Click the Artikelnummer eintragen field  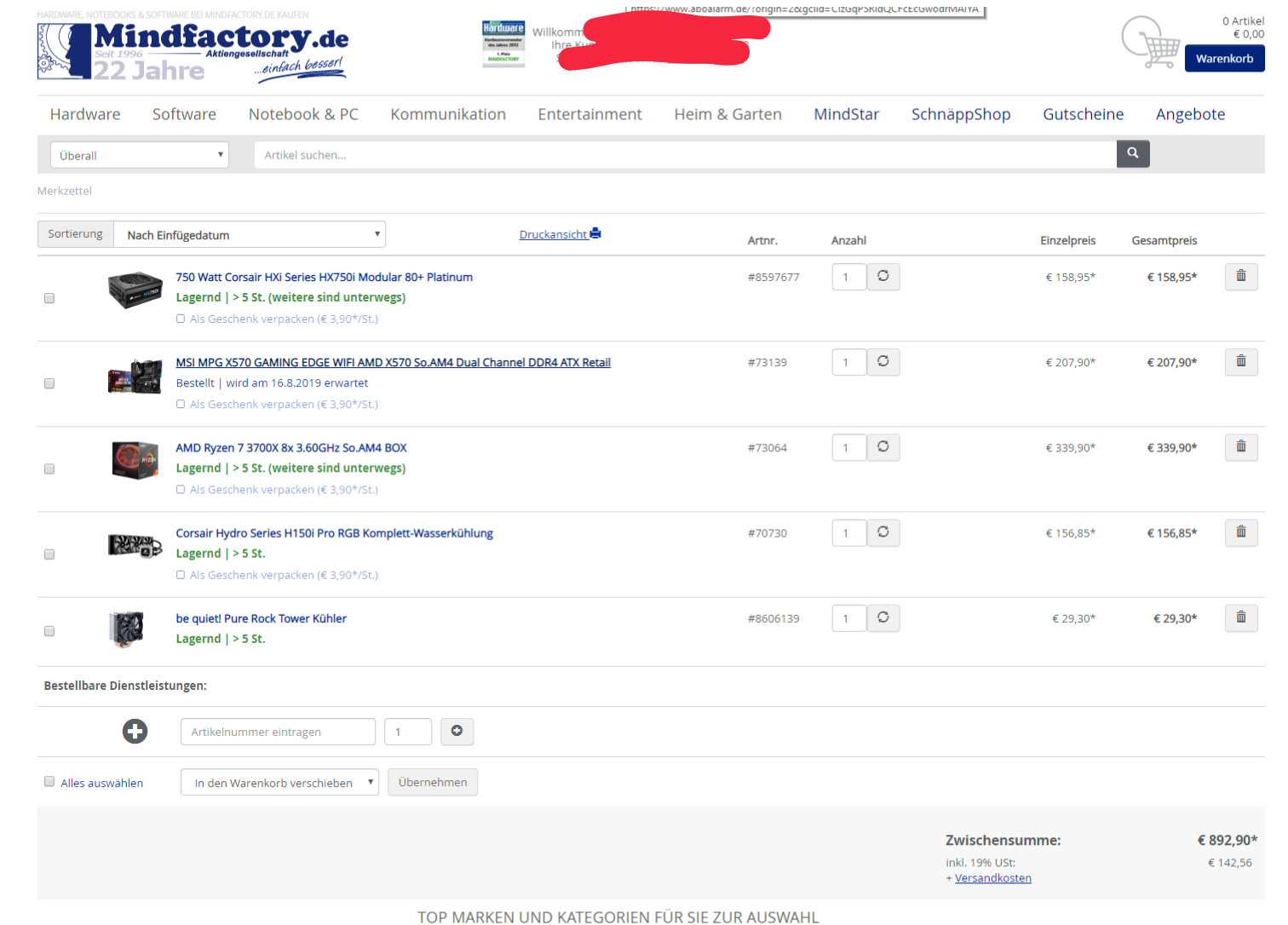(x=278, y=732)
